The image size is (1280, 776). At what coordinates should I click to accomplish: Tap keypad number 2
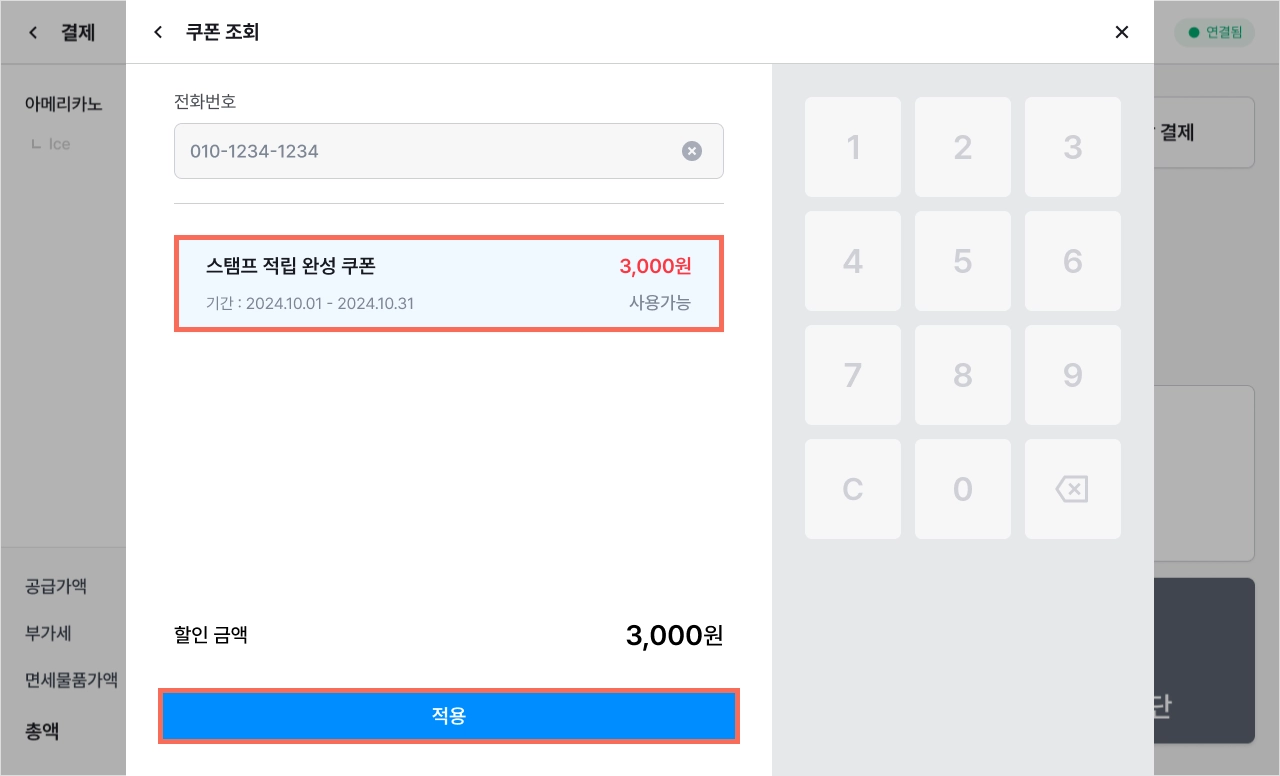[963, 147]
